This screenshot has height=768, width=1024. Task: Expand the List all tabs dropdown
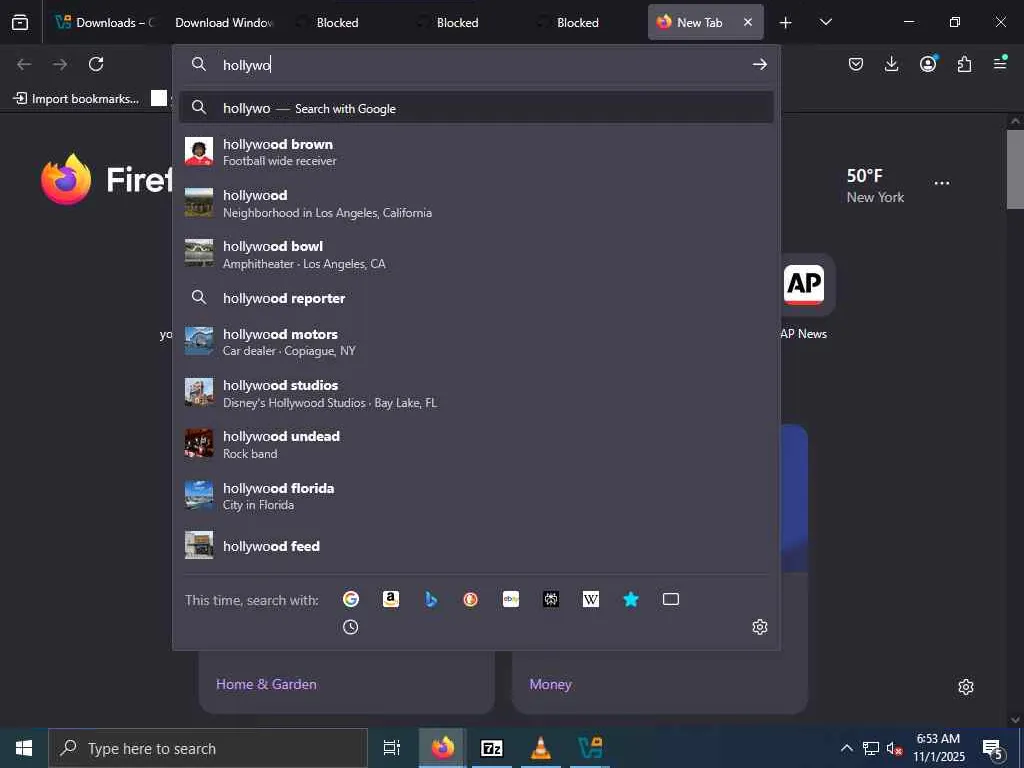(825, 22)
